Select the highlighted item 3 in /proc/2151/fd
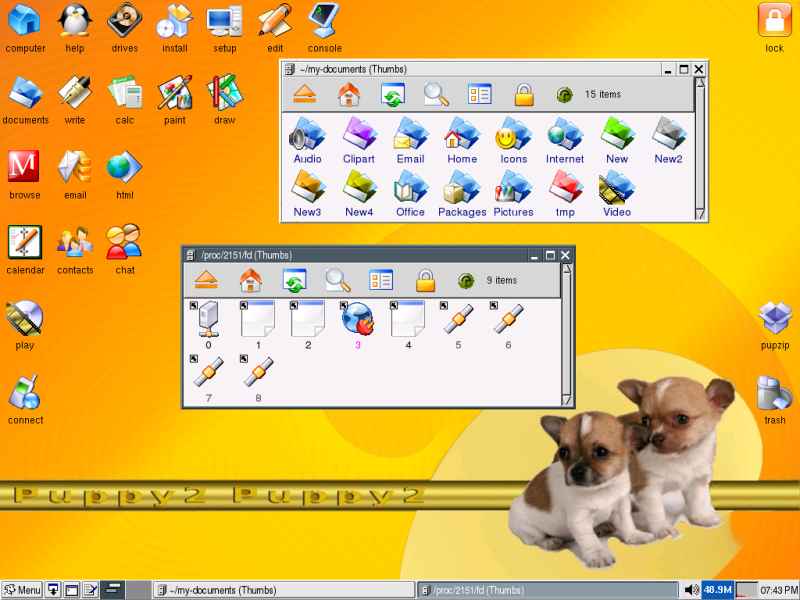The width and height of the screenshot is (800, 600). 357,326
